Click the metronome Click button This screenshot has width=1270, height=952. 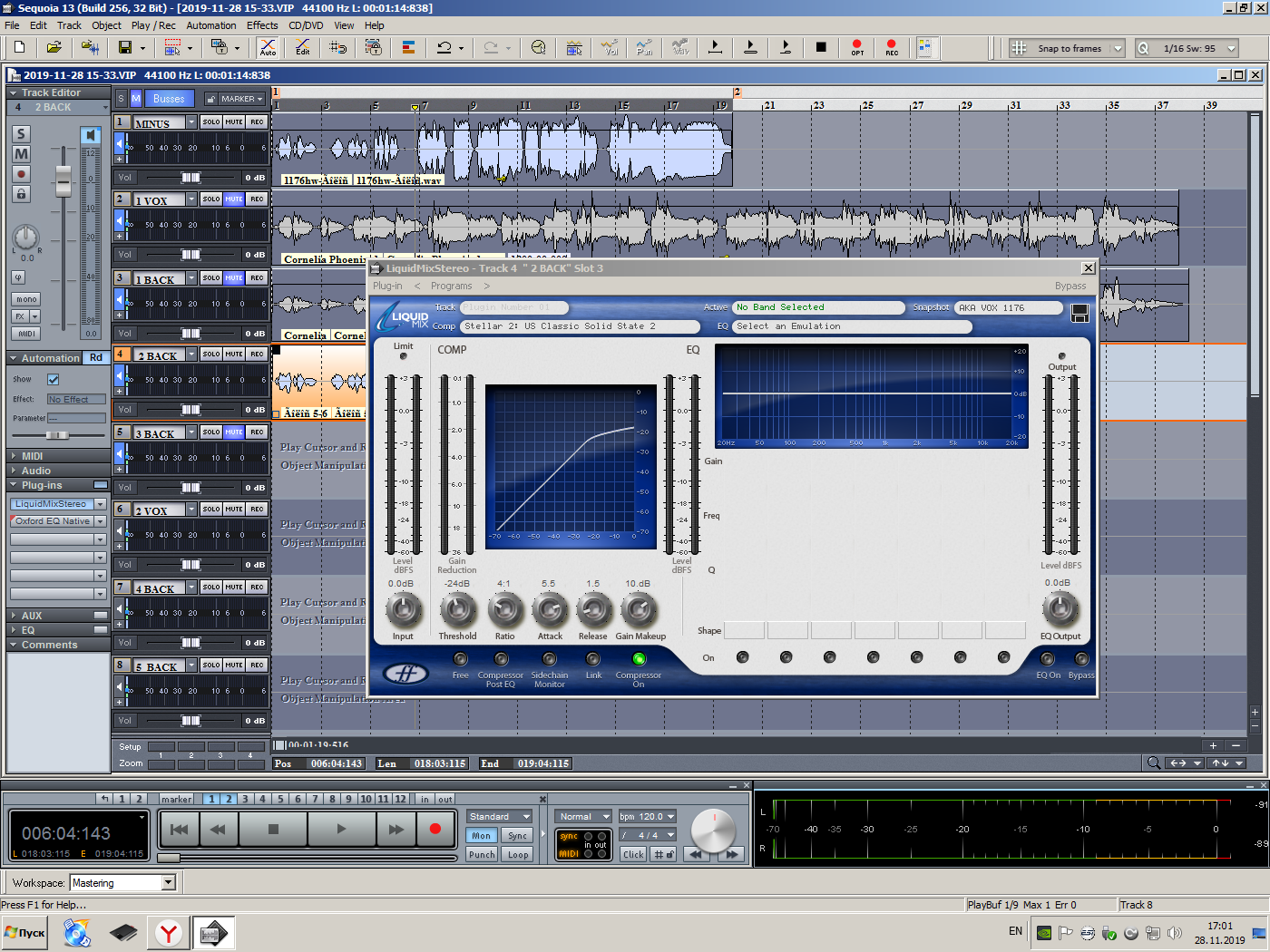[x=633, y=855]
